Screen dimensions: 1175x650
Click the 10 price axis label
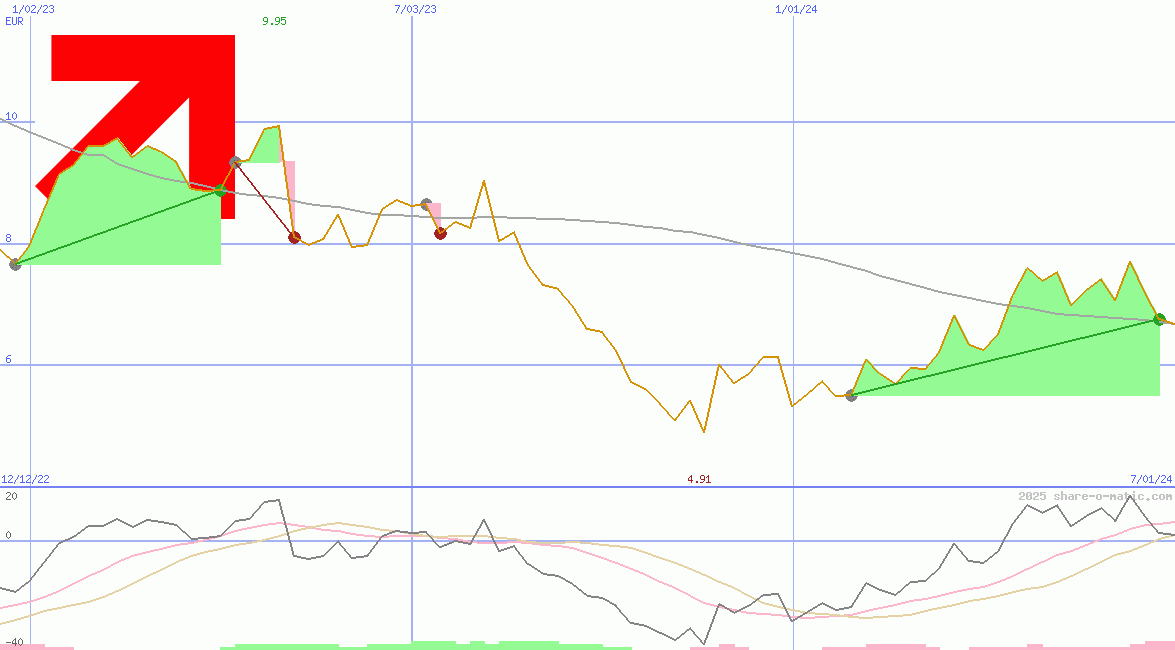(11, 117)
